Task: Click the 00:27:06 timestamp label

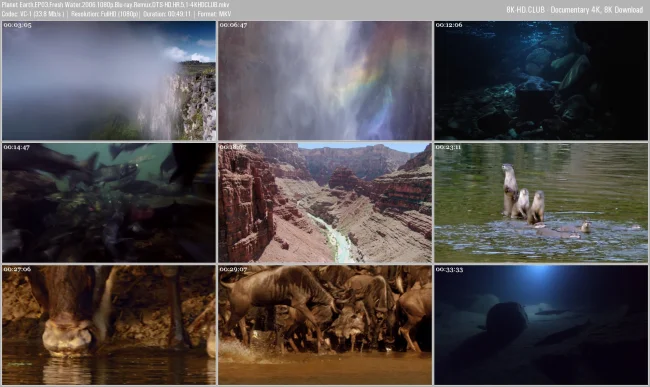Action: [17, 269]
